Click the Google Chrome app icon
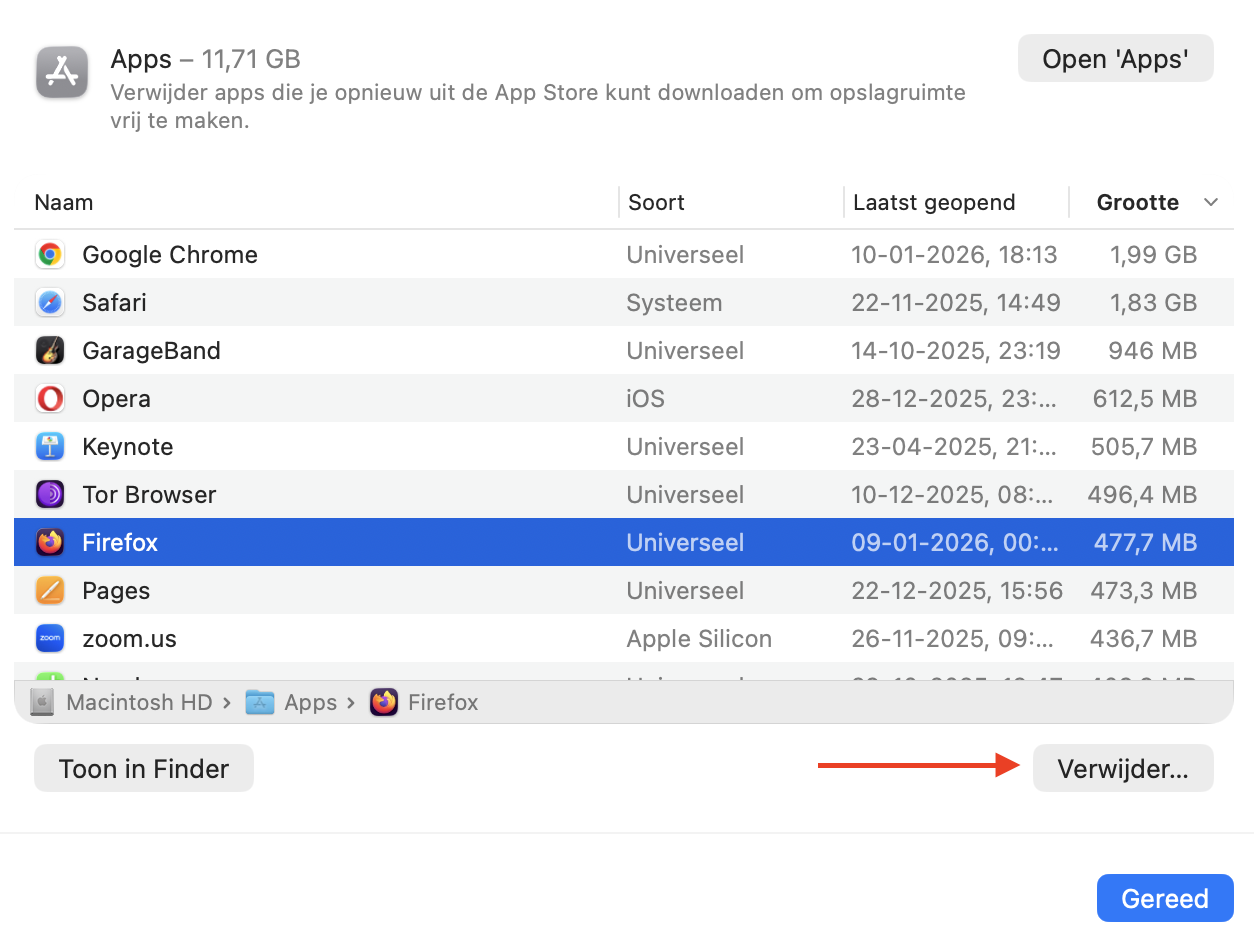Viewport: 1254px width, 934px height. (49, 254)
